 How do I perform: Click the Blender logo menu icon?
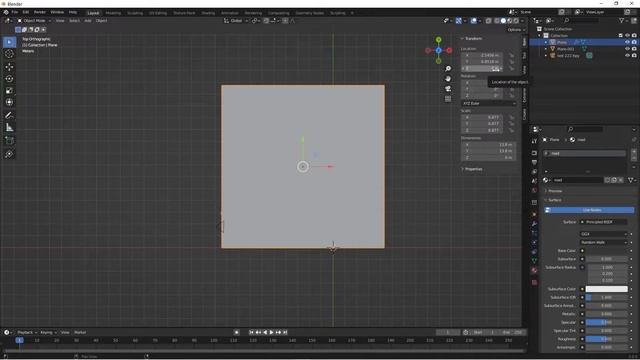point(6,12)
